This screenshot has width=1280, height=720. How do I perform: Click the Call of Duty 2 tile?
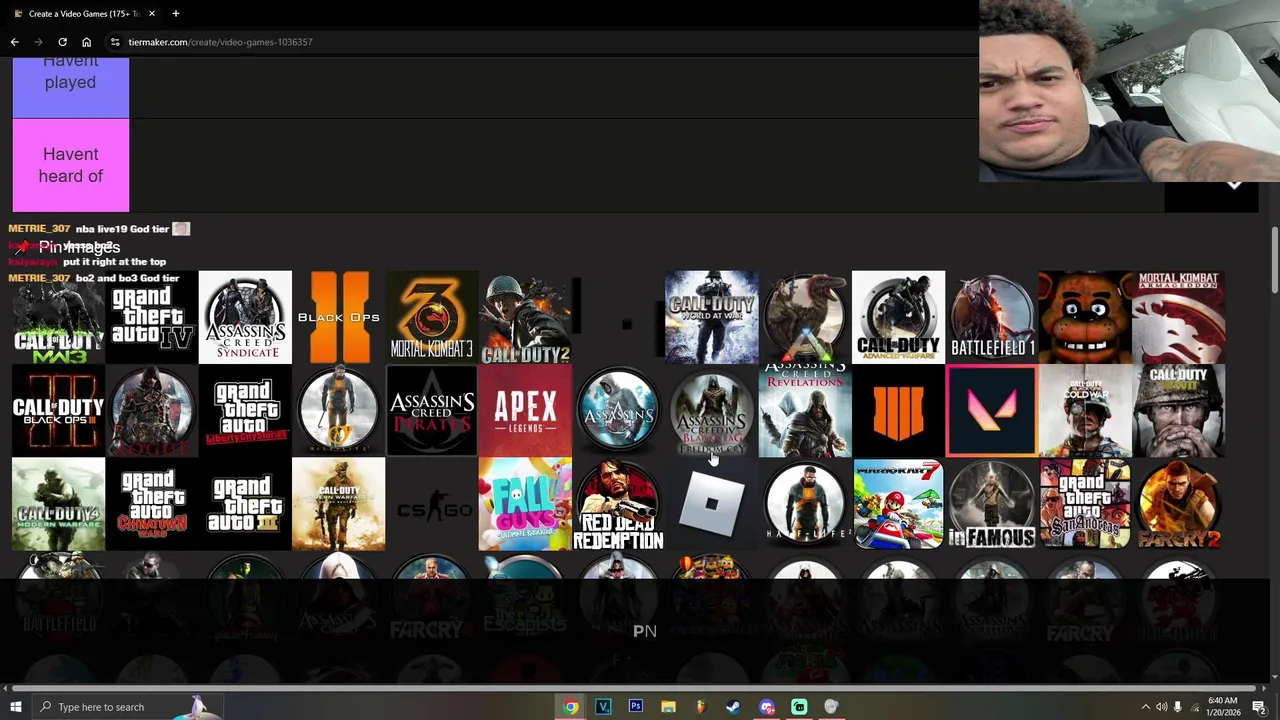tap(525, 317)
